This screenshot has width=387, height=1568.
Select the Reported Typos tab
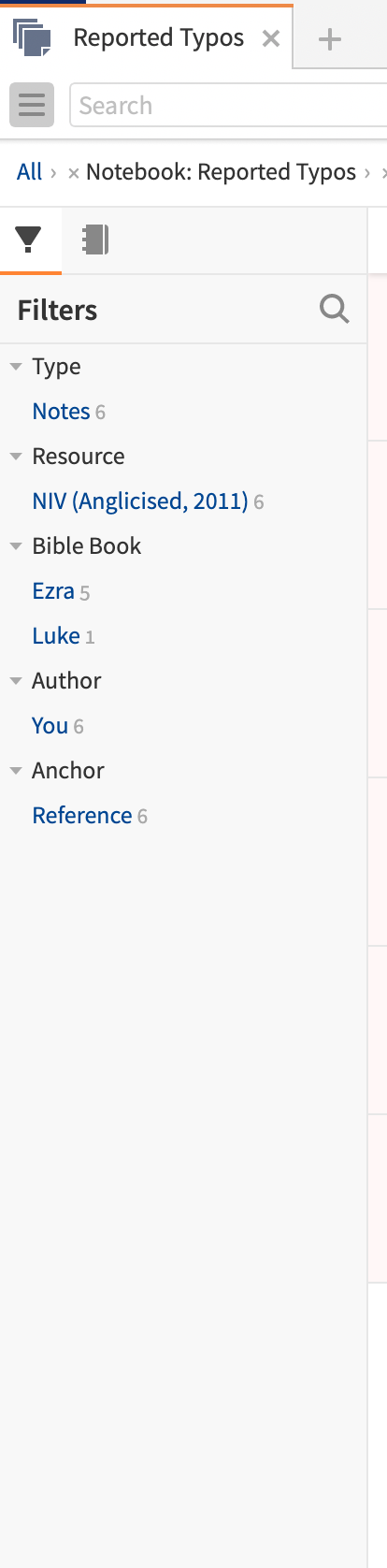tap(159, 37)
